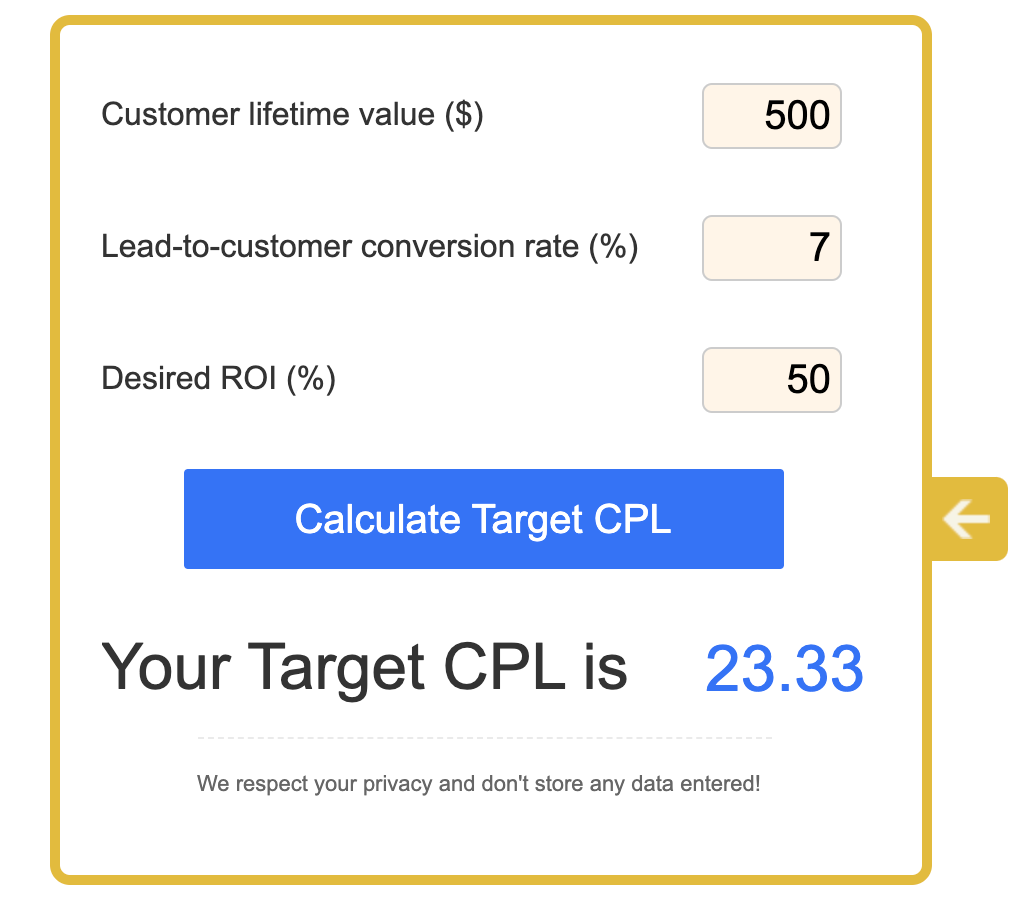Click the privacy notice text below the divider
The width and height of the screenshot is (1024, 919).
coord(479,783)
